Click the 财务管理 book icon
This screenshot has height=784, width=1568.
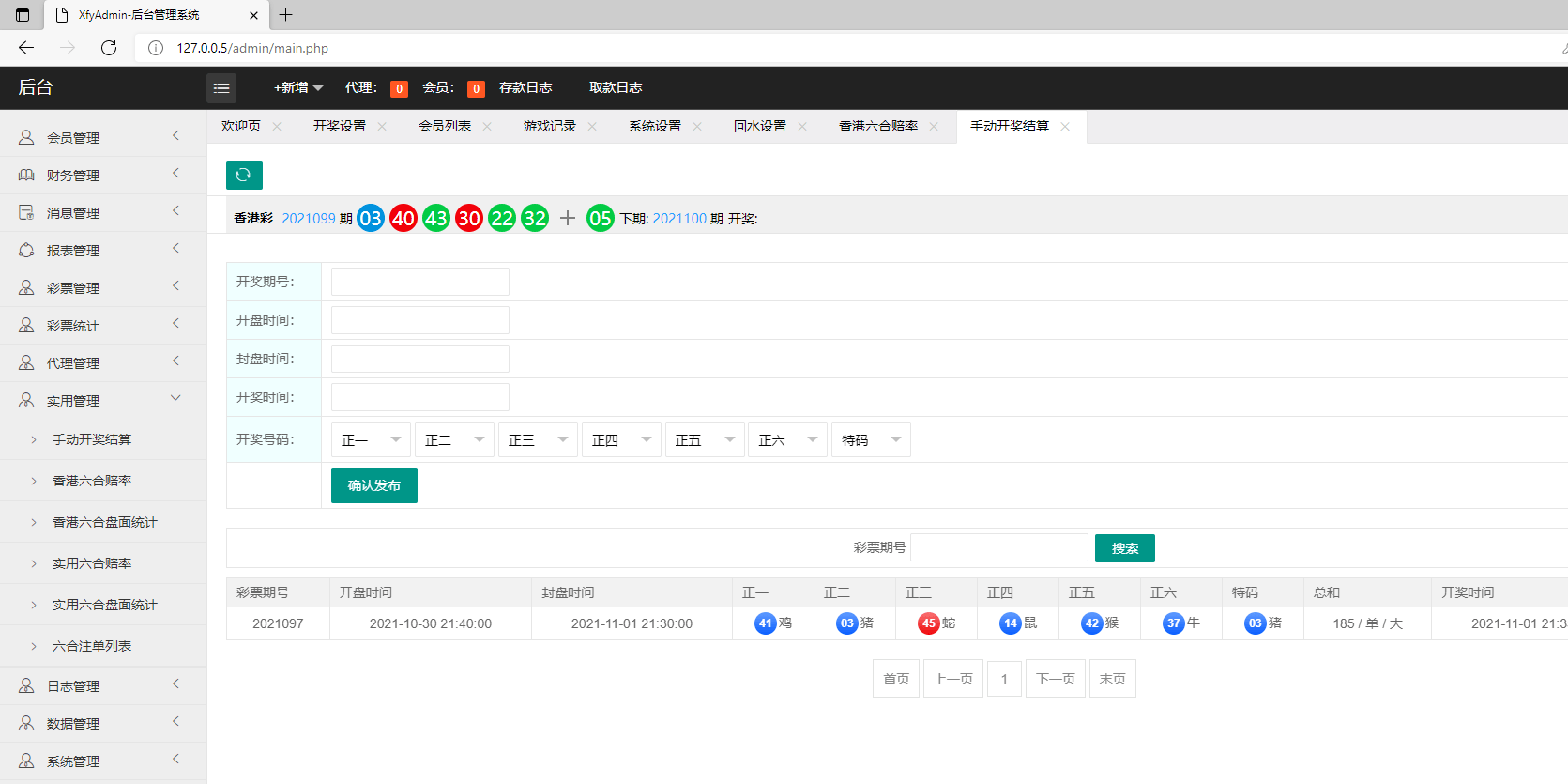tap(26, 175)
